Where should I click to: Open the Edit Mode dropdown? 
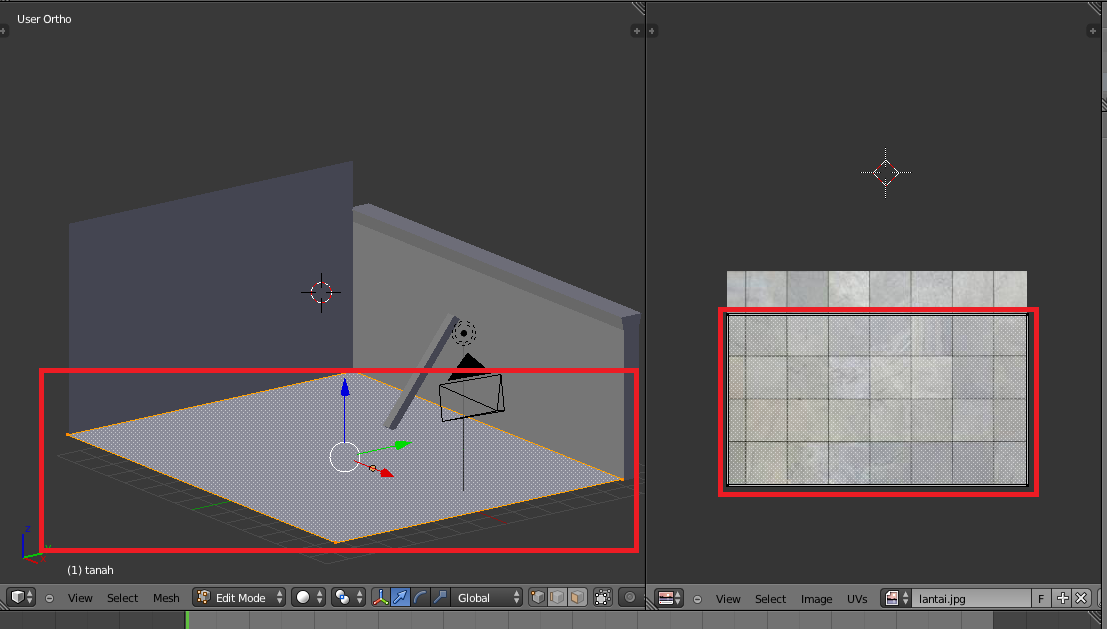pos(239,597)
